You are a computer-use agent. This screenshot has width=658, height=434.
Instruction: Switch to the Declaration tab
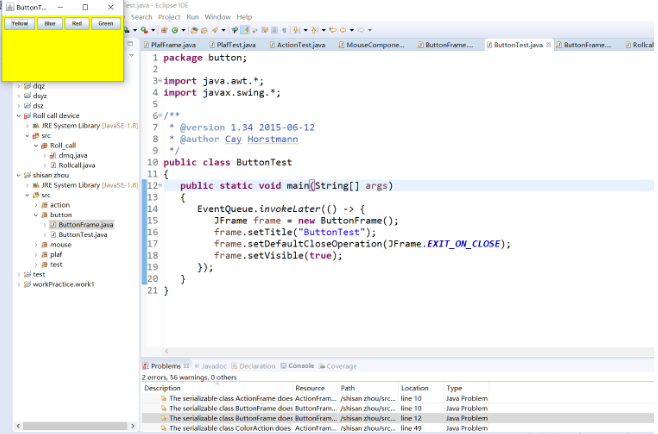[253, 366]
